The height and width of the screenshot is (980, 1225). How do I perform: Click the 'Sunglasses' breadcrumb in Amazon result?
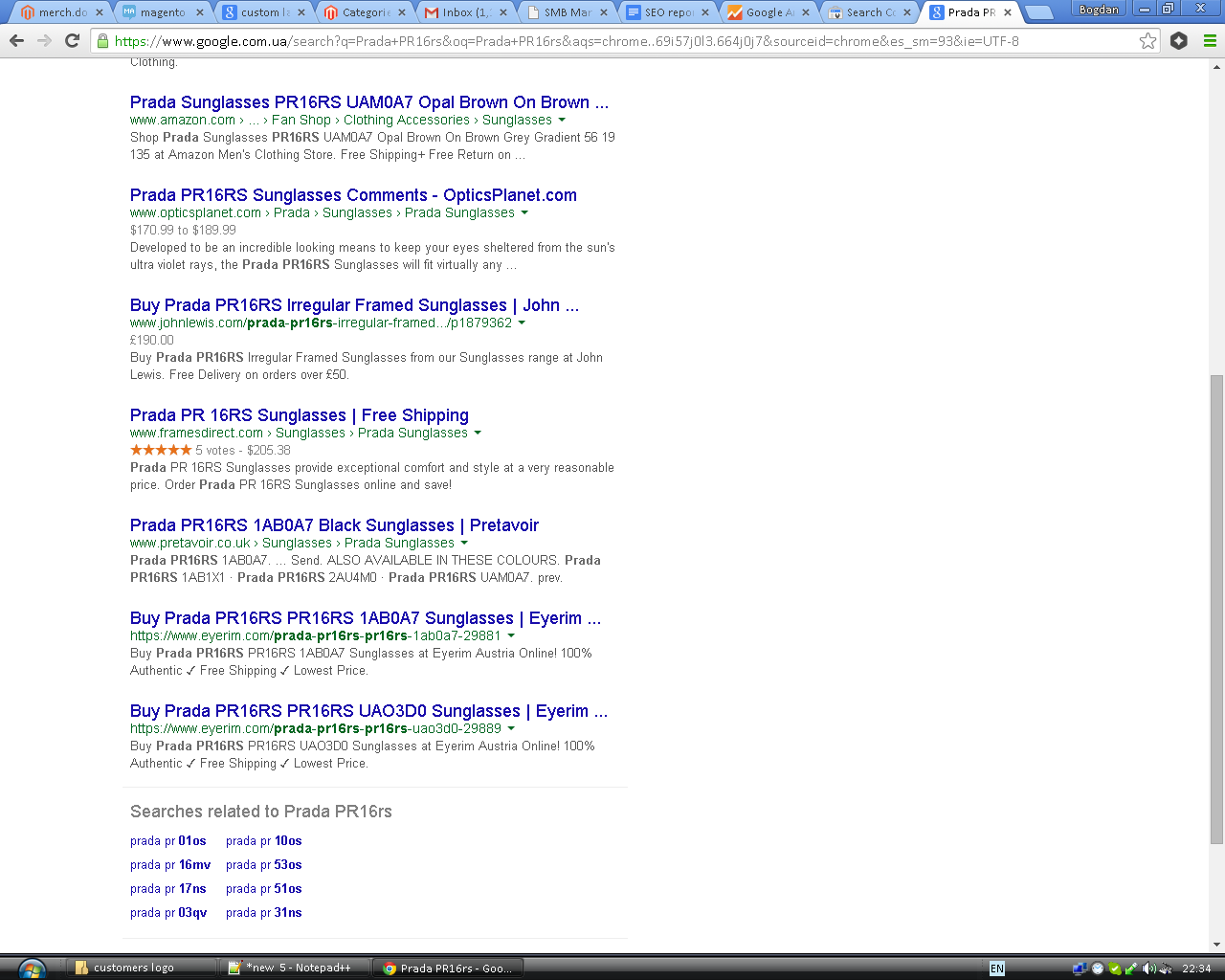pos(517,121)
